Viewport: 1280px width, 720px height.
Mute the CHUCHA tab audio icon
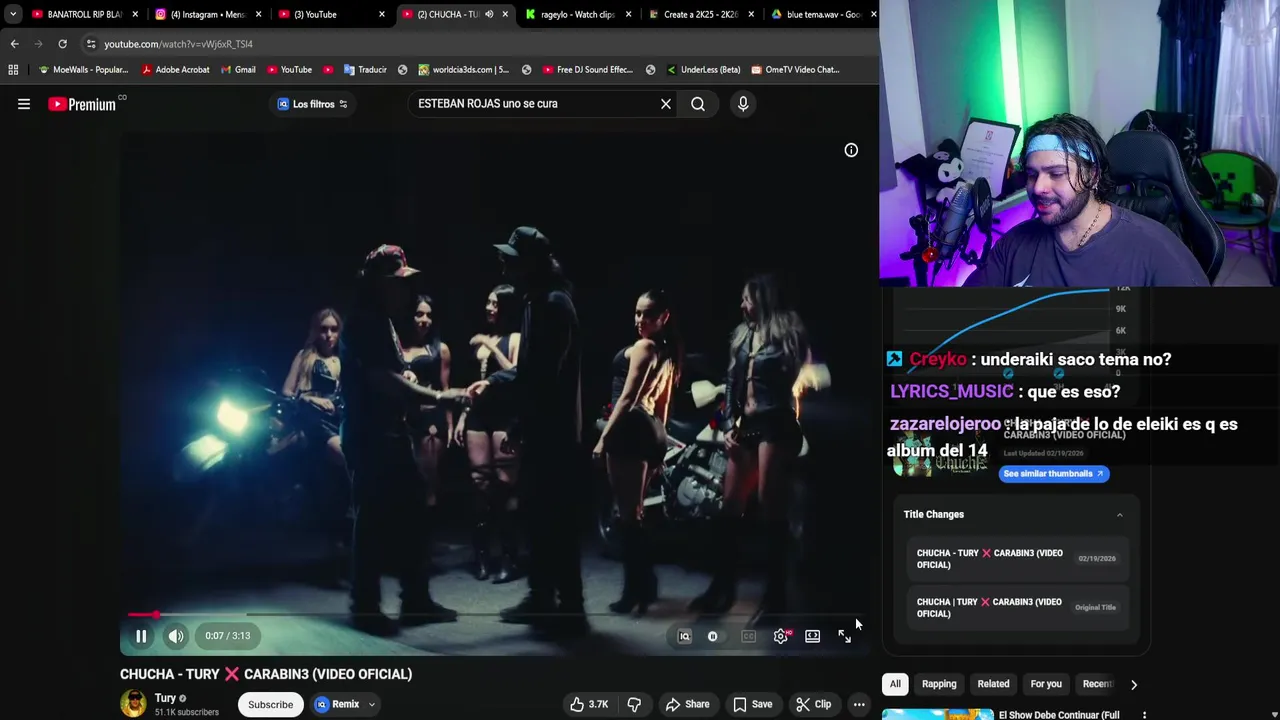[x=489, y=14]
